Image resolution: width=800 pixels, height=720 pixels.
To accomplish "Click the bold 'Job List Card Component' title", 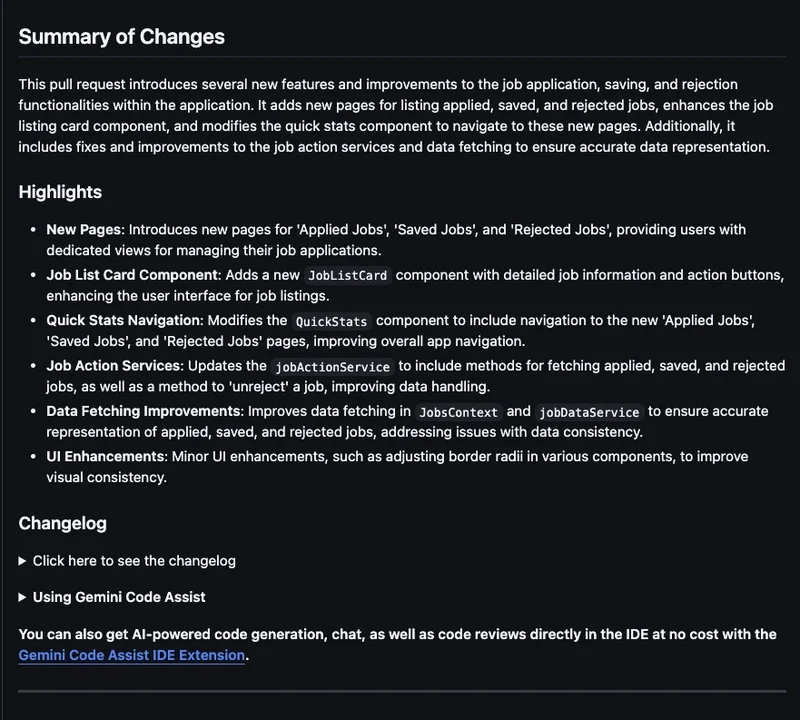I will tap(132, 275).
